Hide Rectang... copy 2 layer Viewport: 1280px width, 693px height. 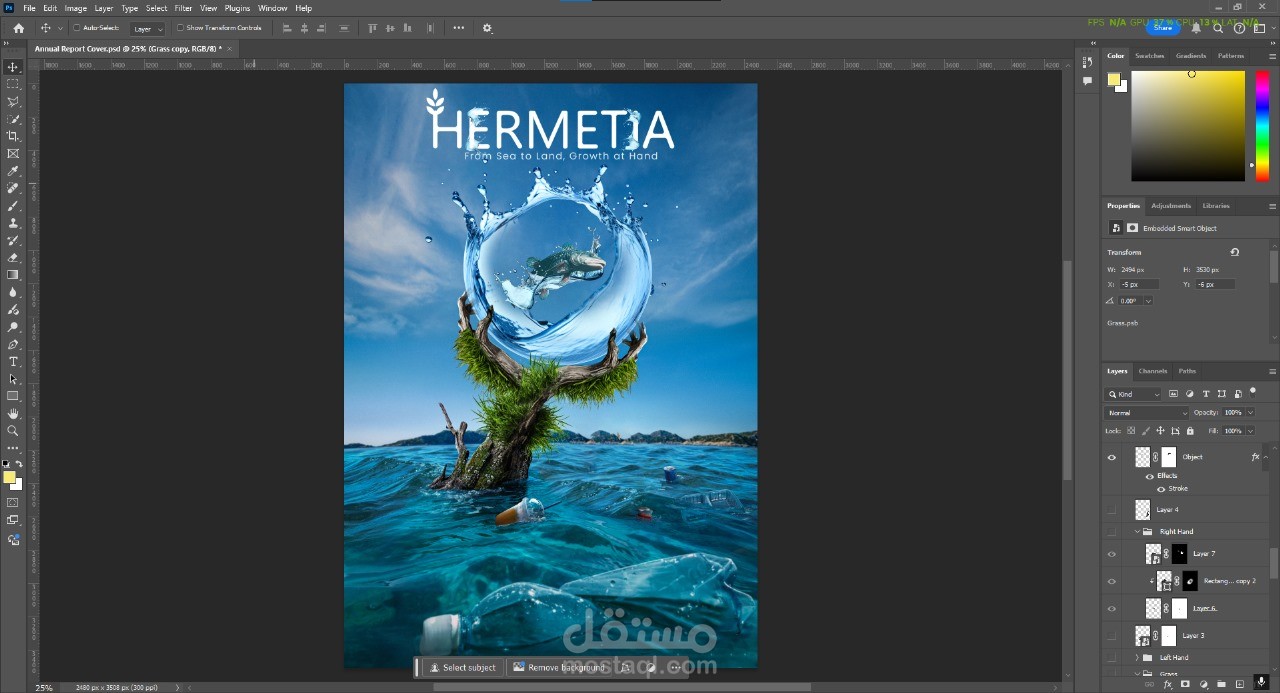point(1111,581)
